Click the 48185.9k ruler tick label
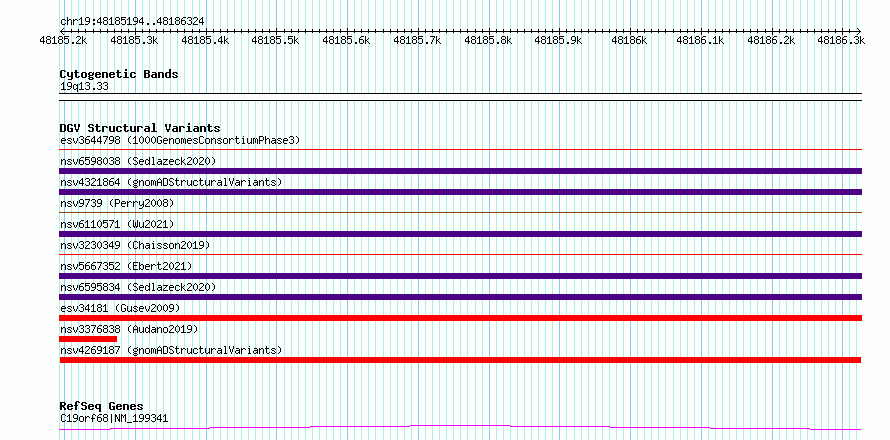 (x=559, y=40)
